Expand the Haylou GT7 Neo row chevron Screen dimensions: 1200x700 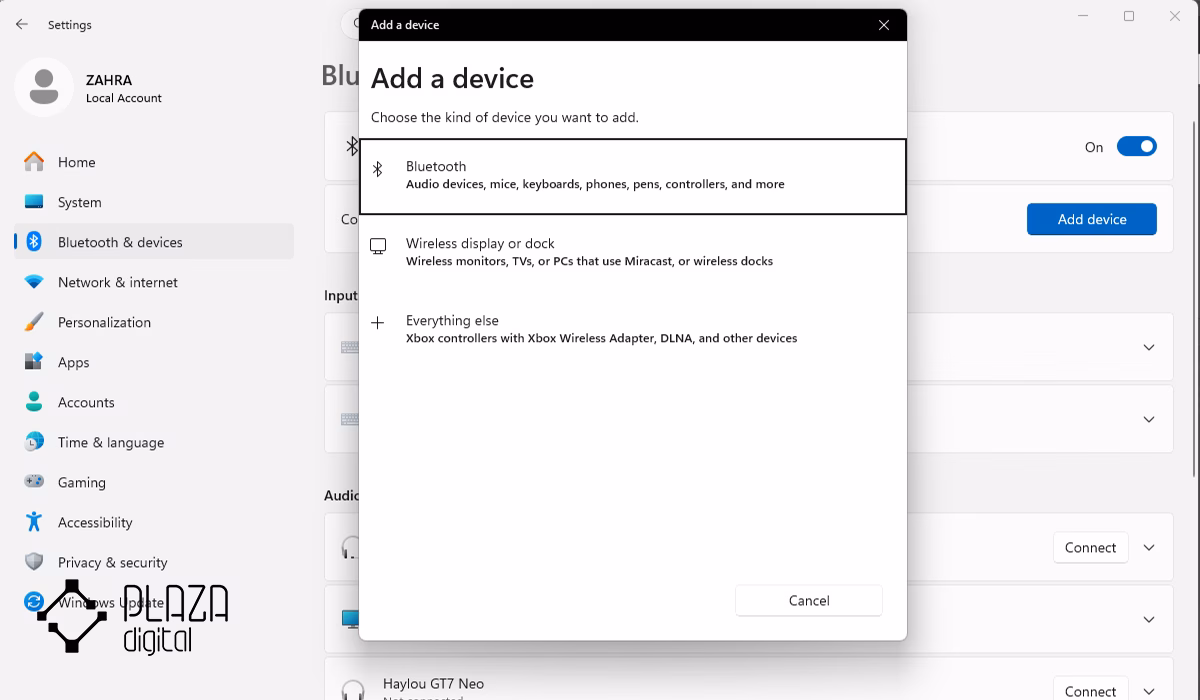click(1149, 691)
